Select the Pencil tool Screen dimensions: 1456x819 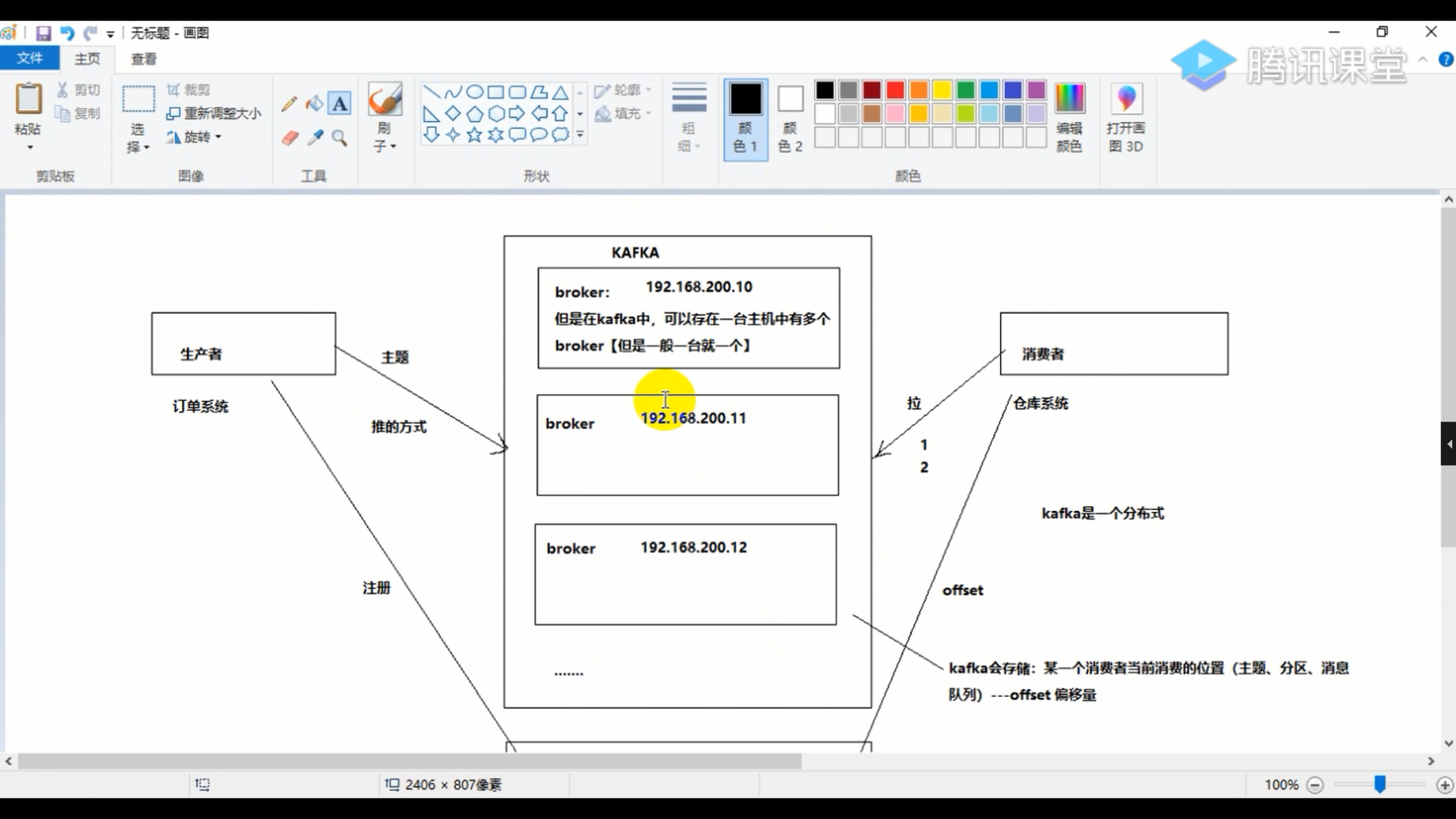pos(289,104)
